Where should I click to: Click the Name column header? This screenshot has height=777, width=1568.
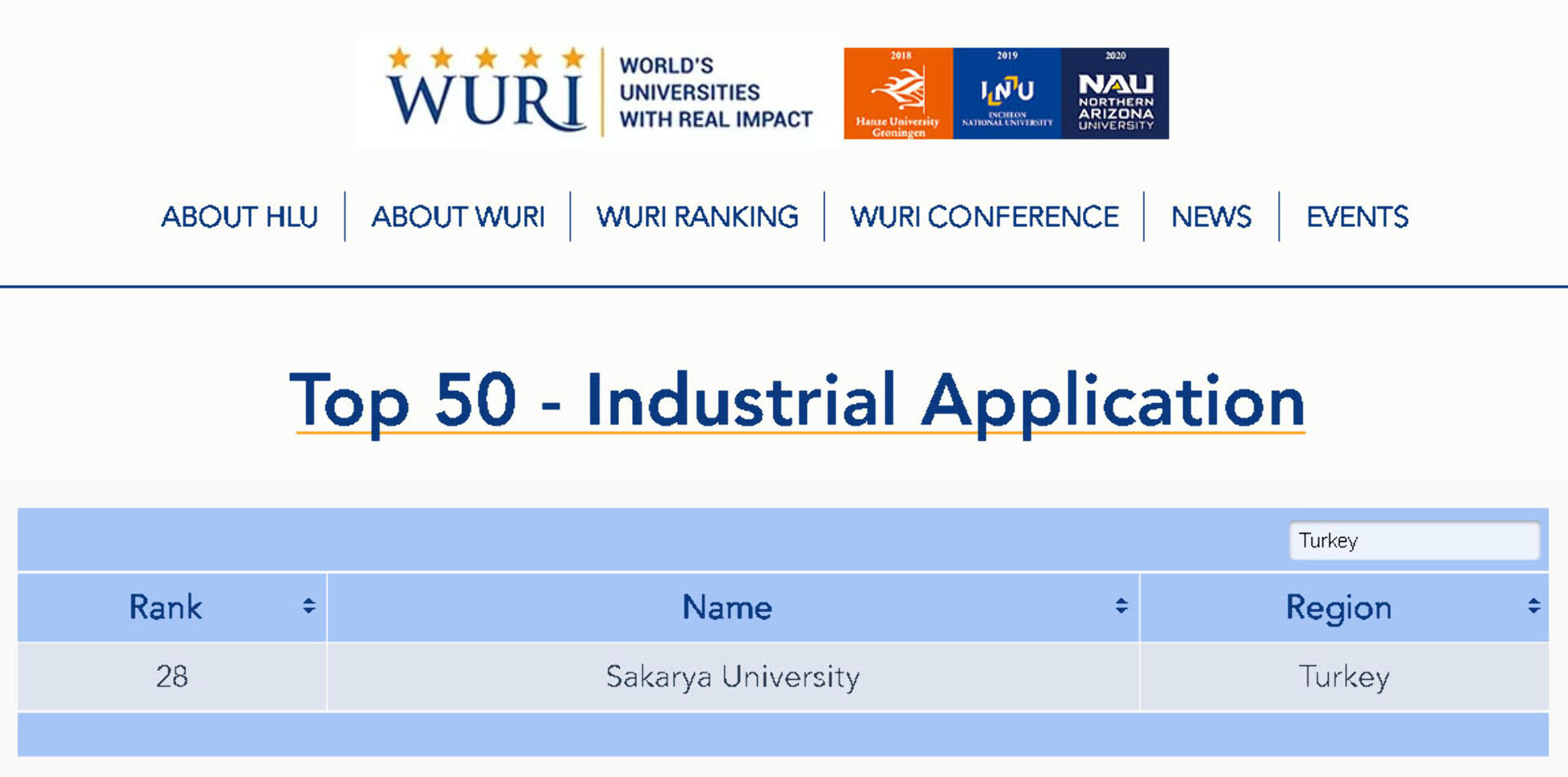point(733,607)
